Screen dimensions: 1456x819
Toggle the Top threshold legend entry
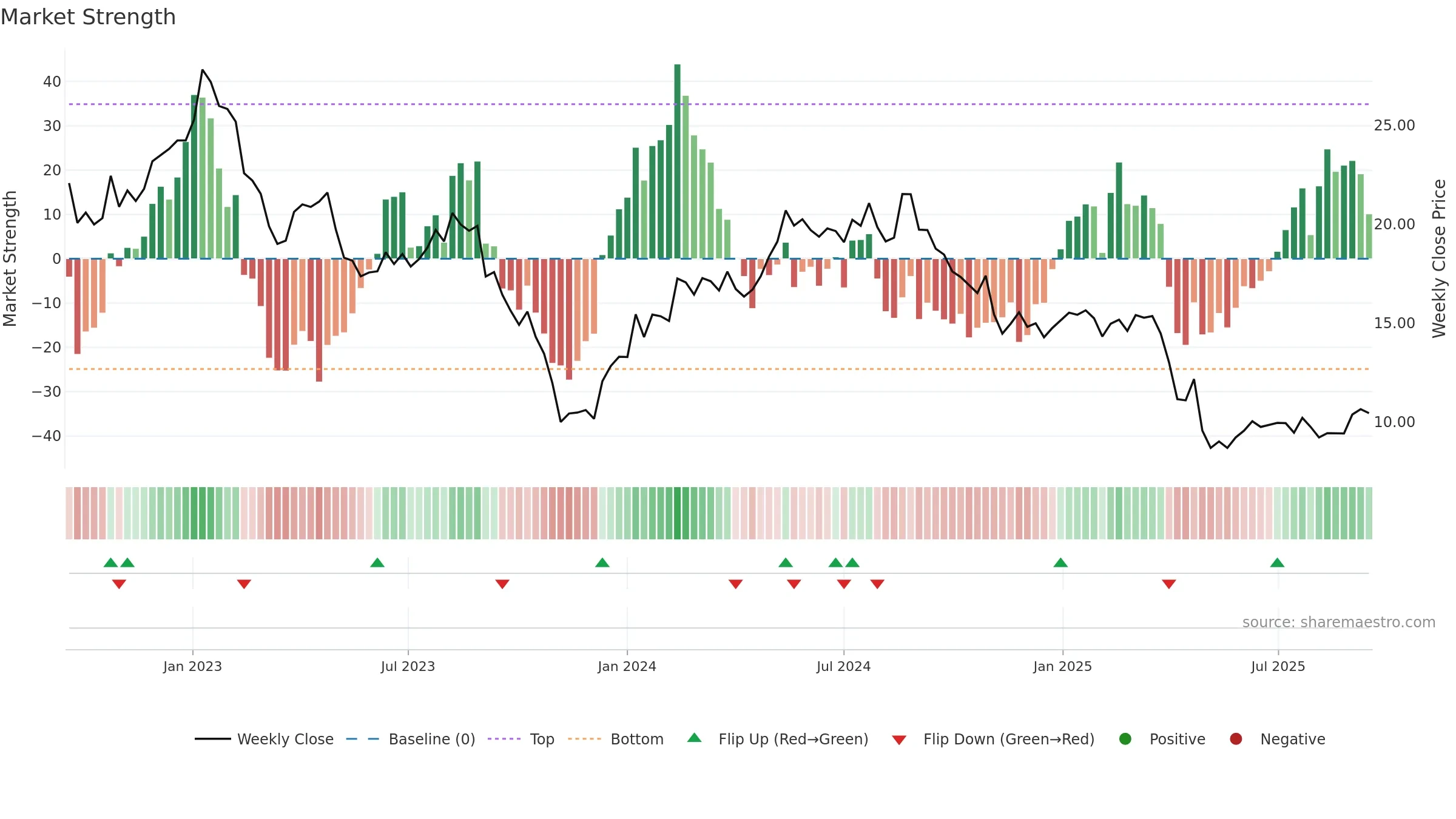coord(521,739)
